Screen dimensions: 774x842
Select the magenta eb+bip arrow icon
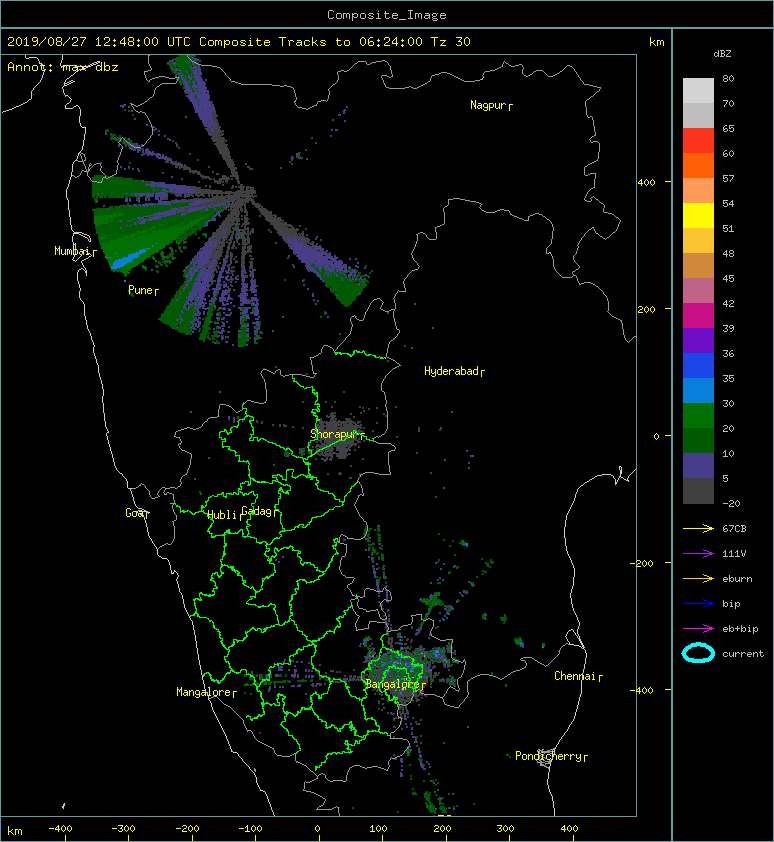coord(698,629)
